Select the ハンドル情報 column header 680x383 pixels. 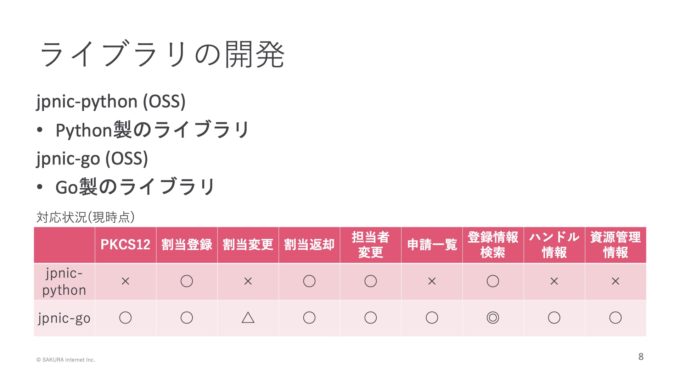[554, 245]
